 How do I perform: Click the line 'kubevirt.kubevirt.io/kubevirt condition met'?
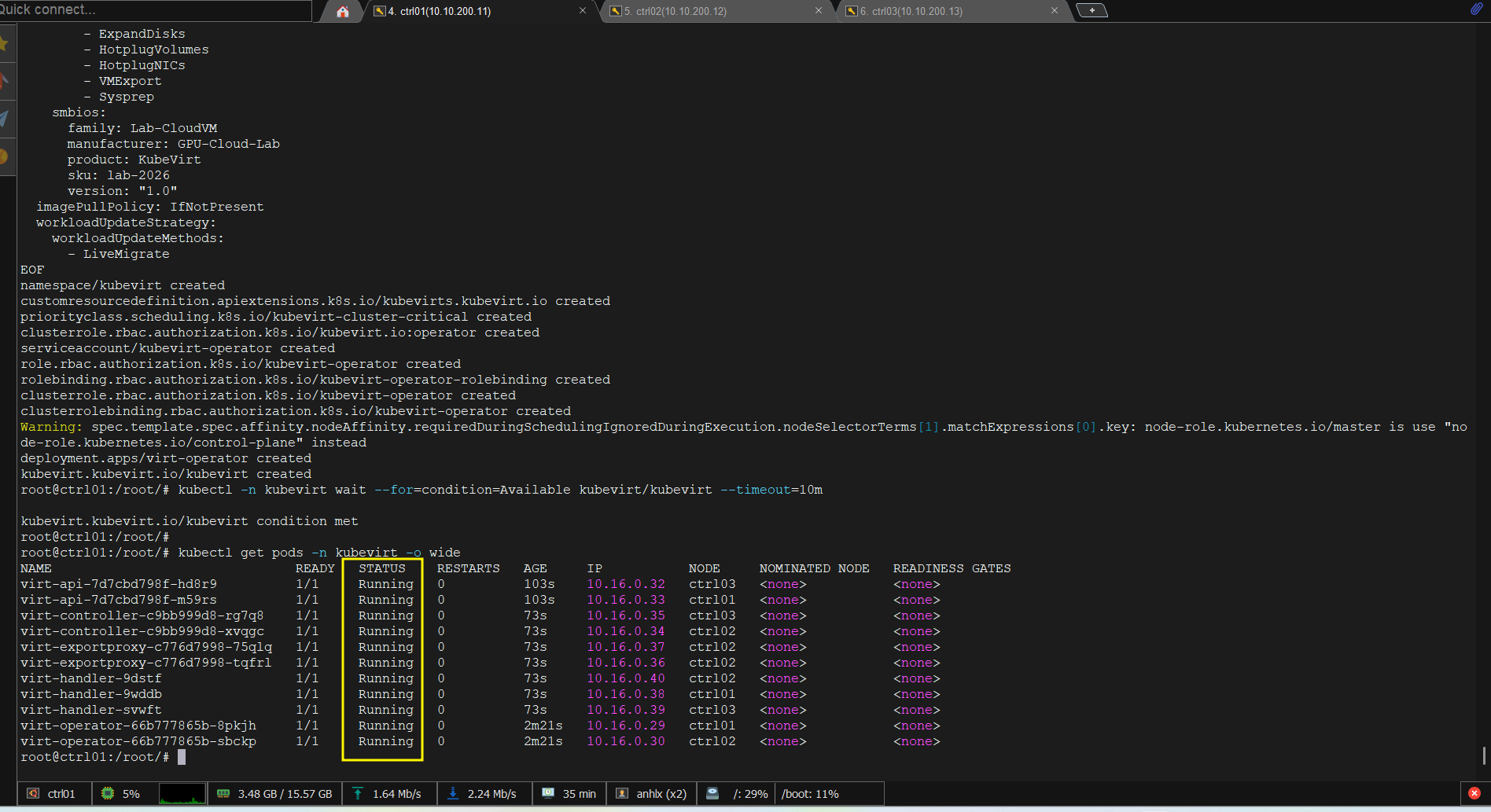(190, 521)
